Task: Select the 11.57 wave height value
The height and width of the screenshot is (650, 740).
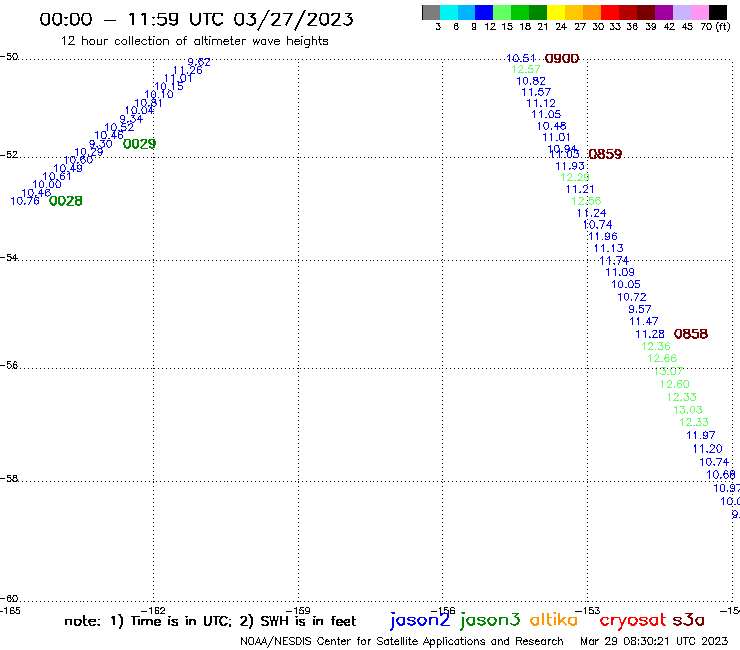Action: click(x=536, y=92)
